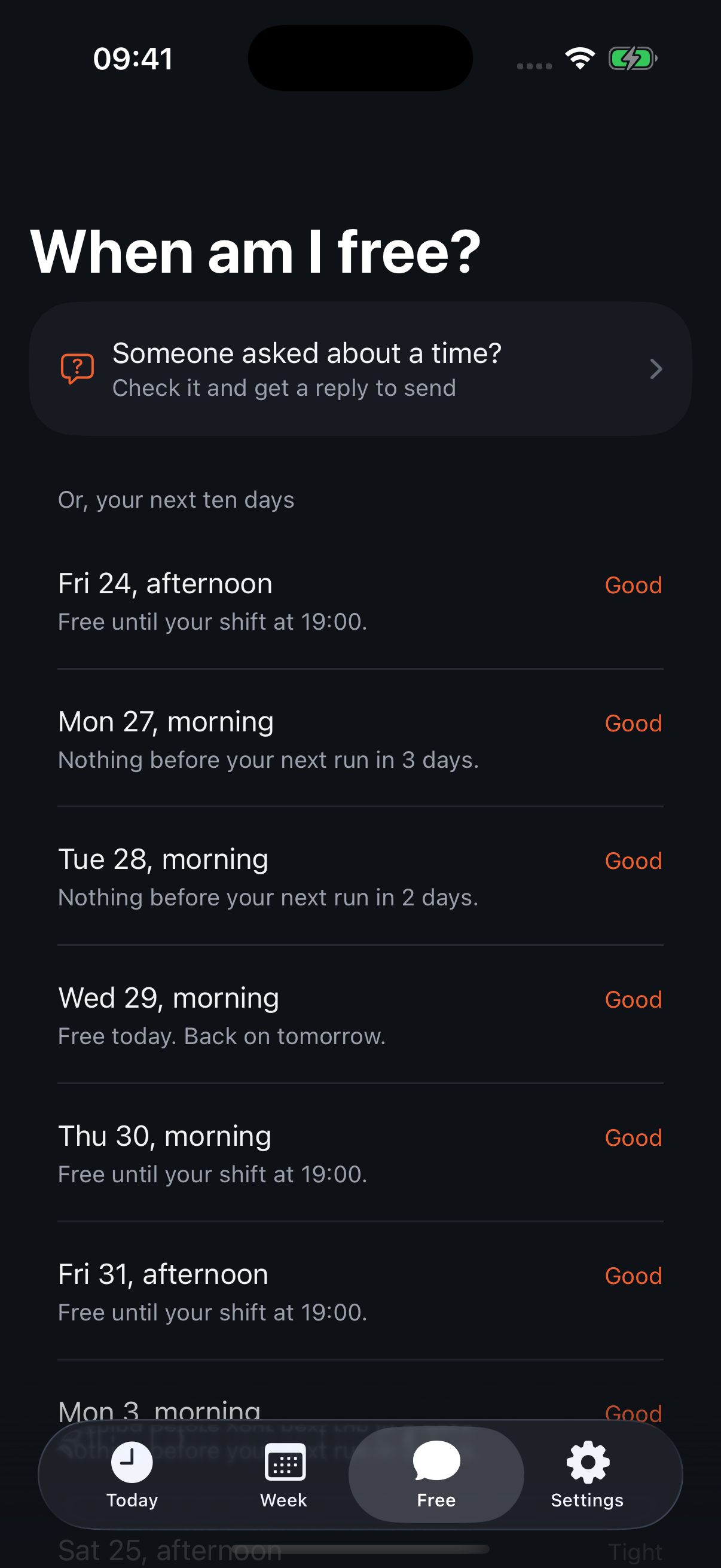Image resolution: width=721 pixels, height=1568 pixels.
Task: Tap the battery charging indicator
Action: [x=633, y=59]
